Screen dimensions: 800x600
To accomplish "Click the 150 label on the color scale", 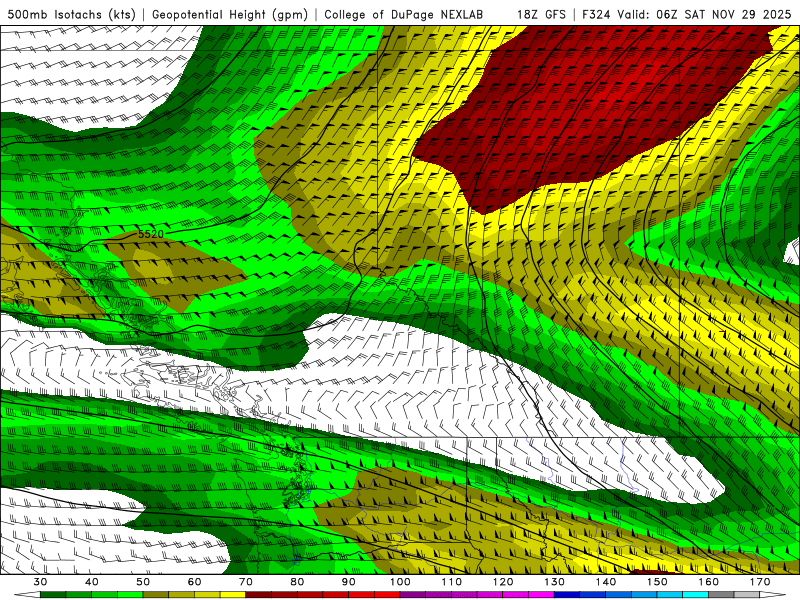I will [657, 582].
